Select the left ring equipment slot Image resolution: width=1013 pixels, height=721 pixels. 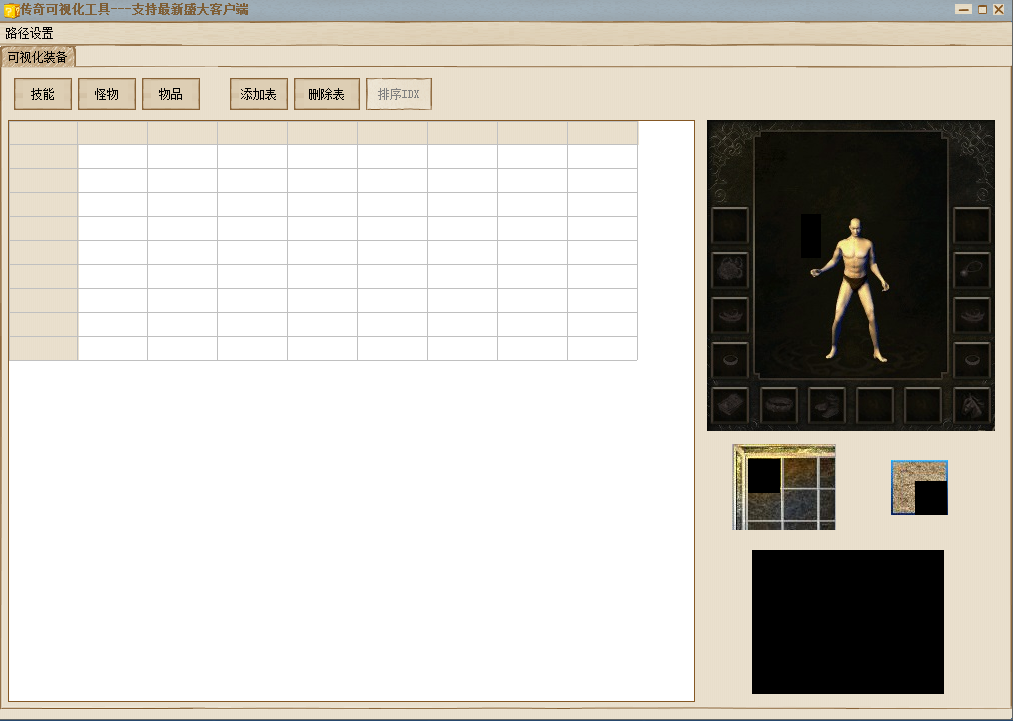pos(730,360)
